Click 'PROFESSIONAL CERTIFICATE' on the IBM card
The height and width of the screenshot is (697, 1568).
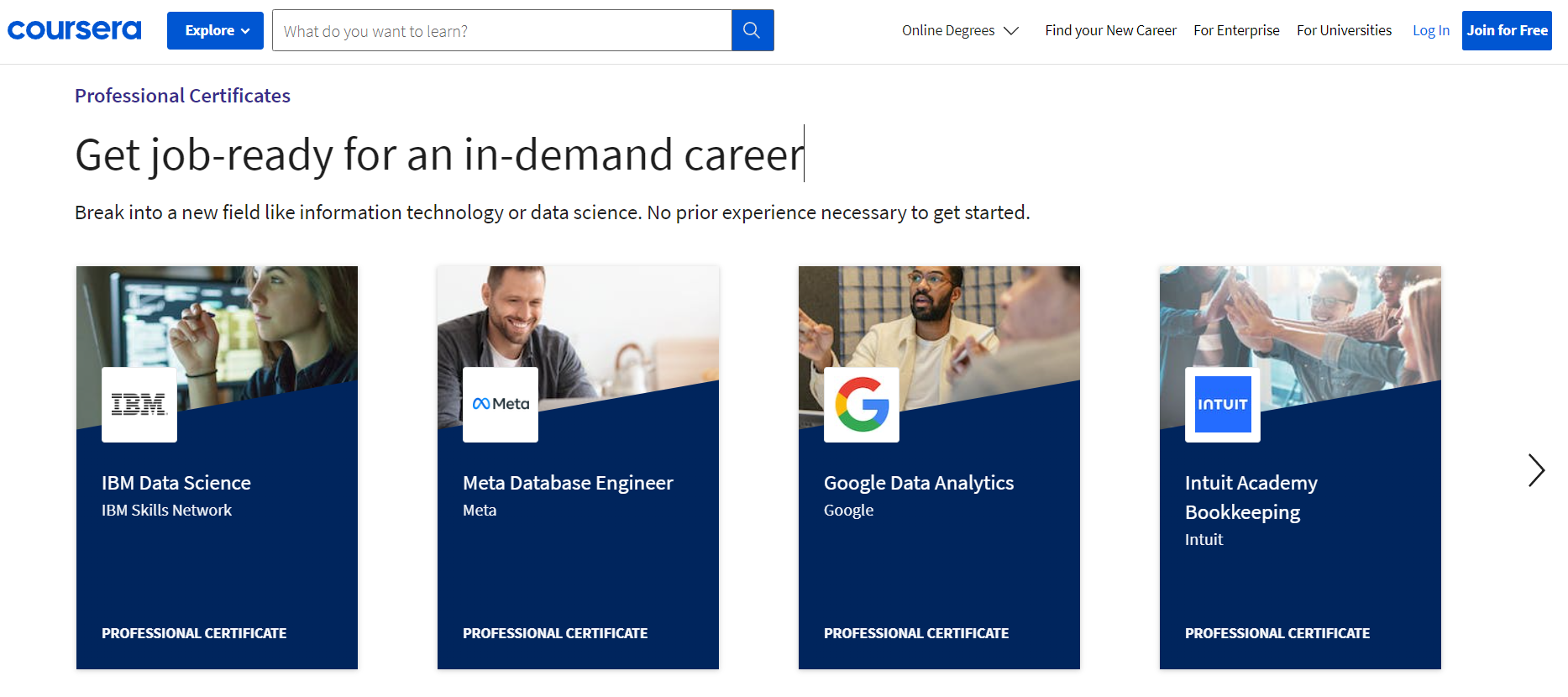[194, 633]
